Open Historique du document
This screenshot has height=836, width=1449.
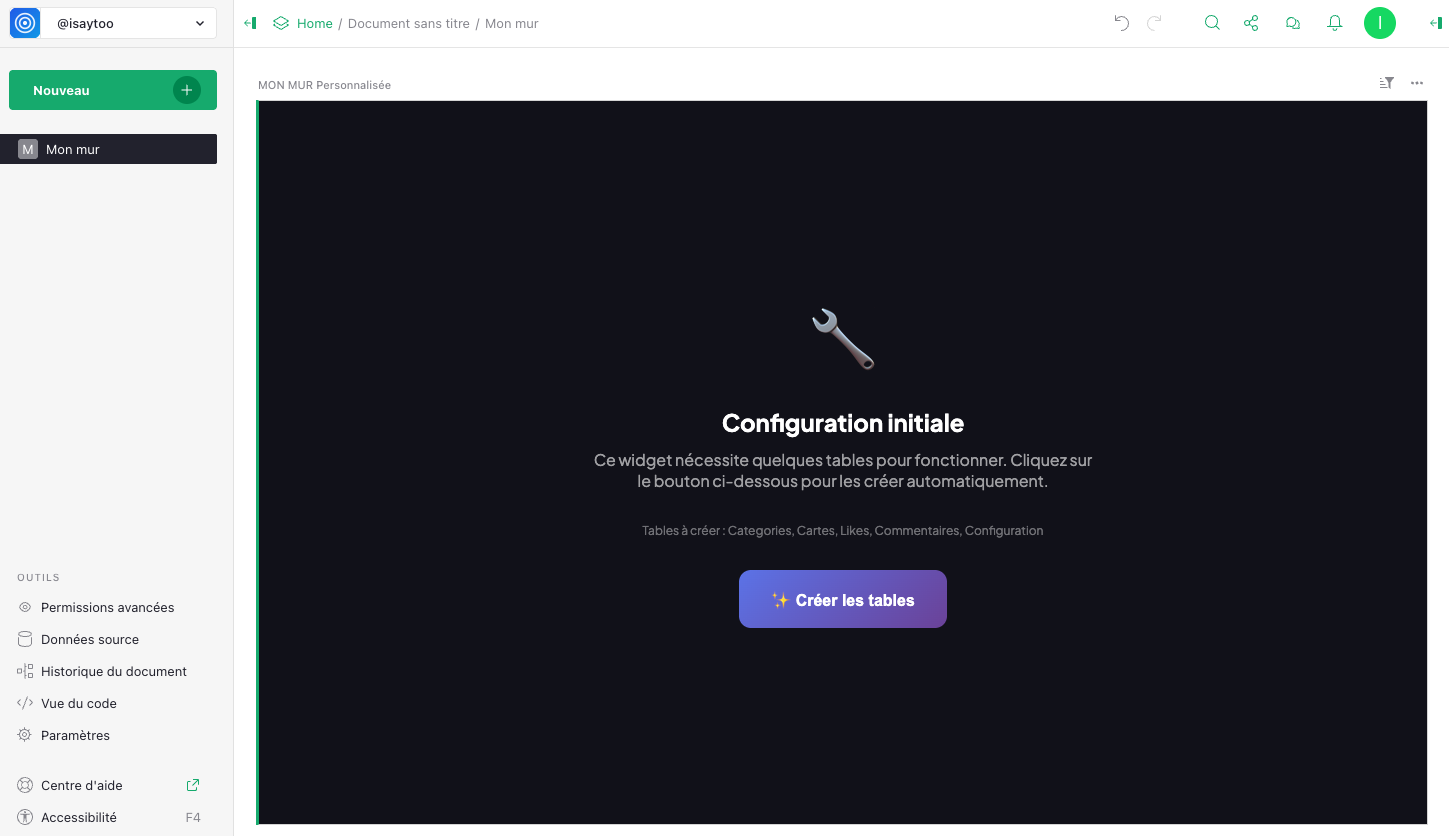(113, 671)
